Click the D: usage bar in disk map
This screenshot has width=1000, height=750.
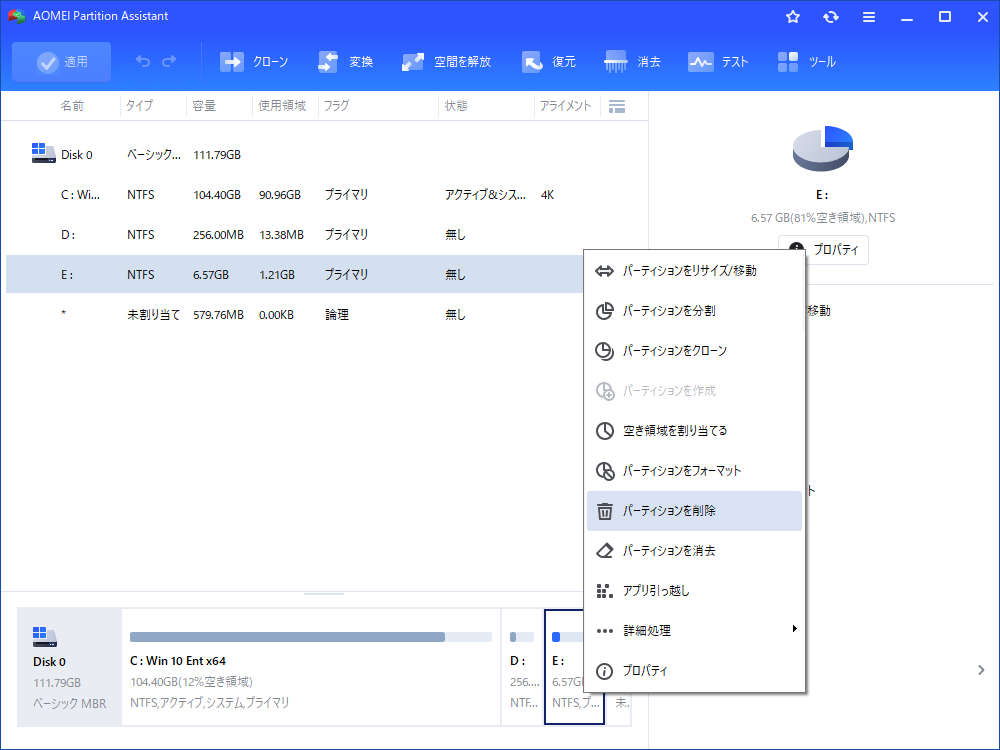522,636
